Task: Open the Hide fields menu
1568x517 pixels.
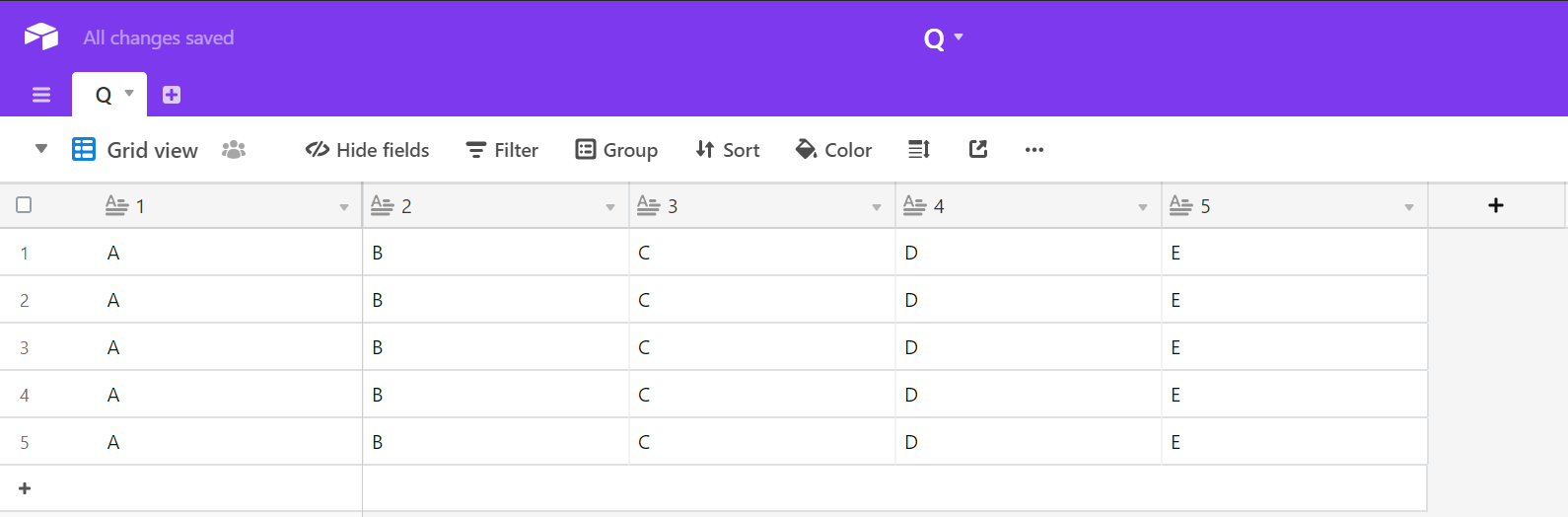Action: pyautogui.click(x=367, y=150)
